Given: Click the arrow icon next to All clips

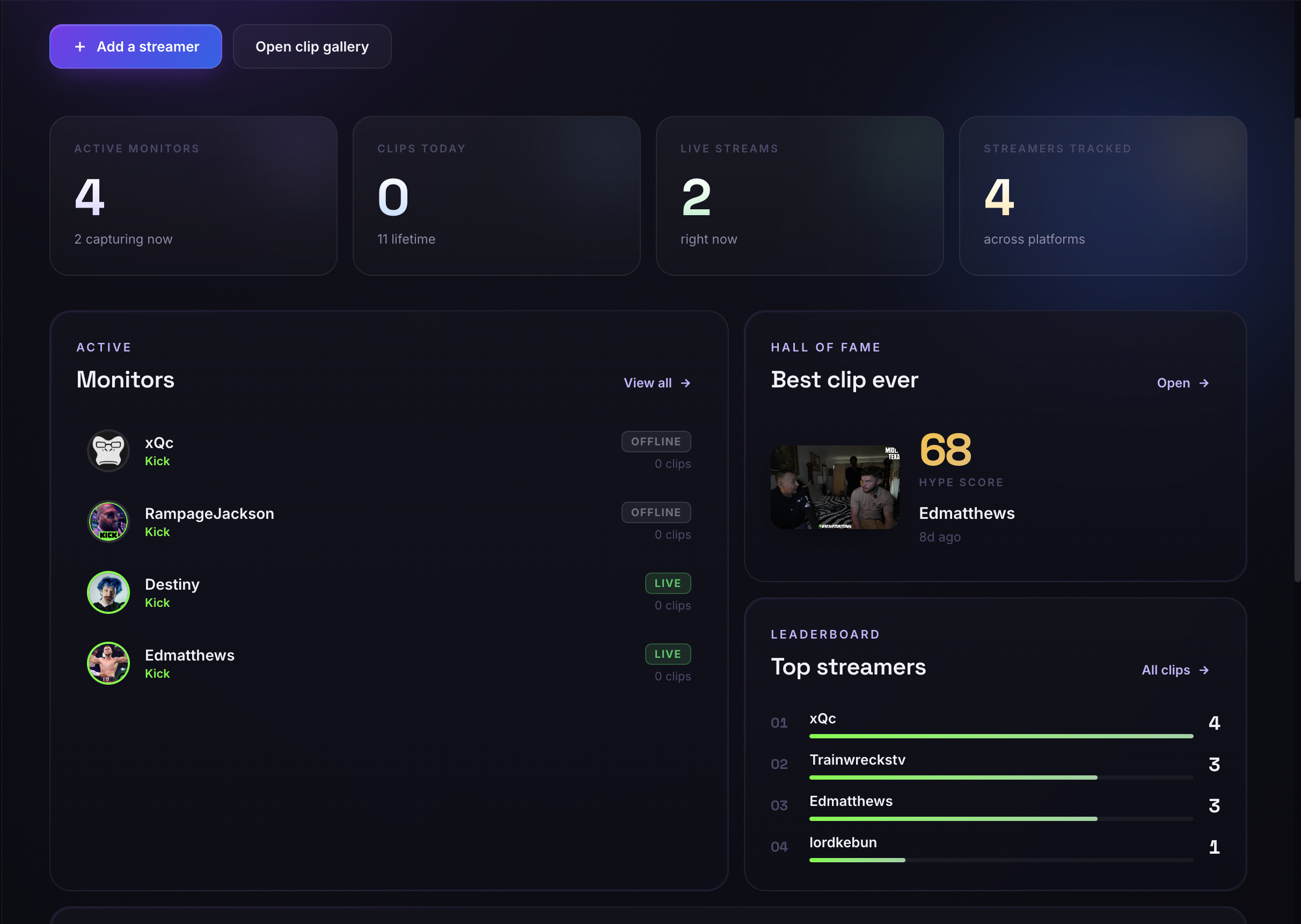Looking at the screenshot, I should pyautogui.click(x=1205, y=670).
